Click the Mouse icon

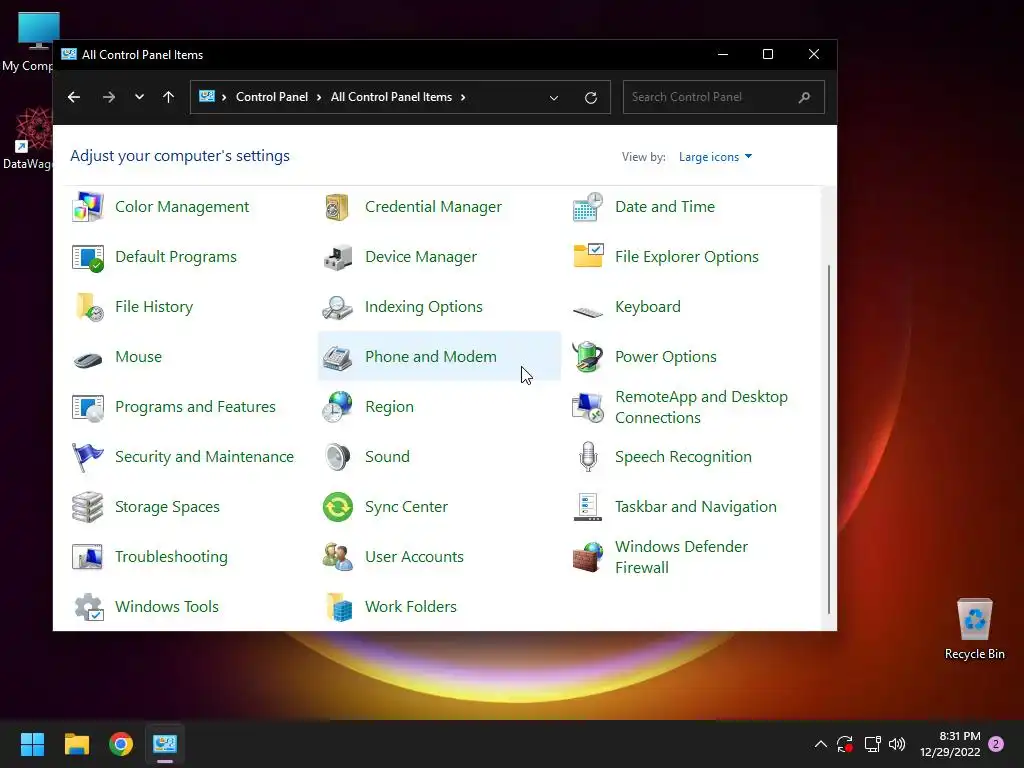88,359
